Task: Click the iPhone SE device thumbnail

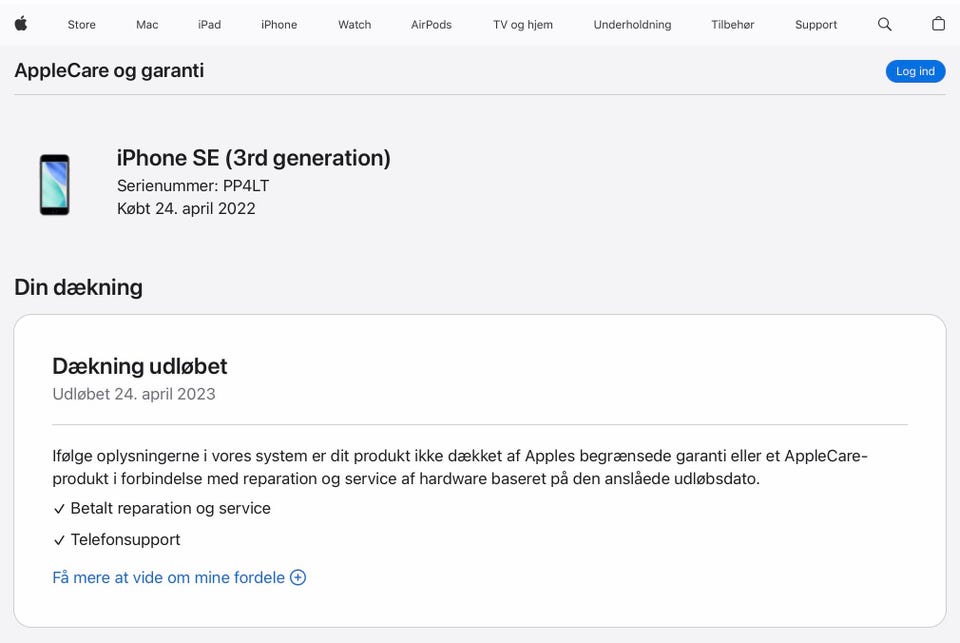Action: pos(55,184)
